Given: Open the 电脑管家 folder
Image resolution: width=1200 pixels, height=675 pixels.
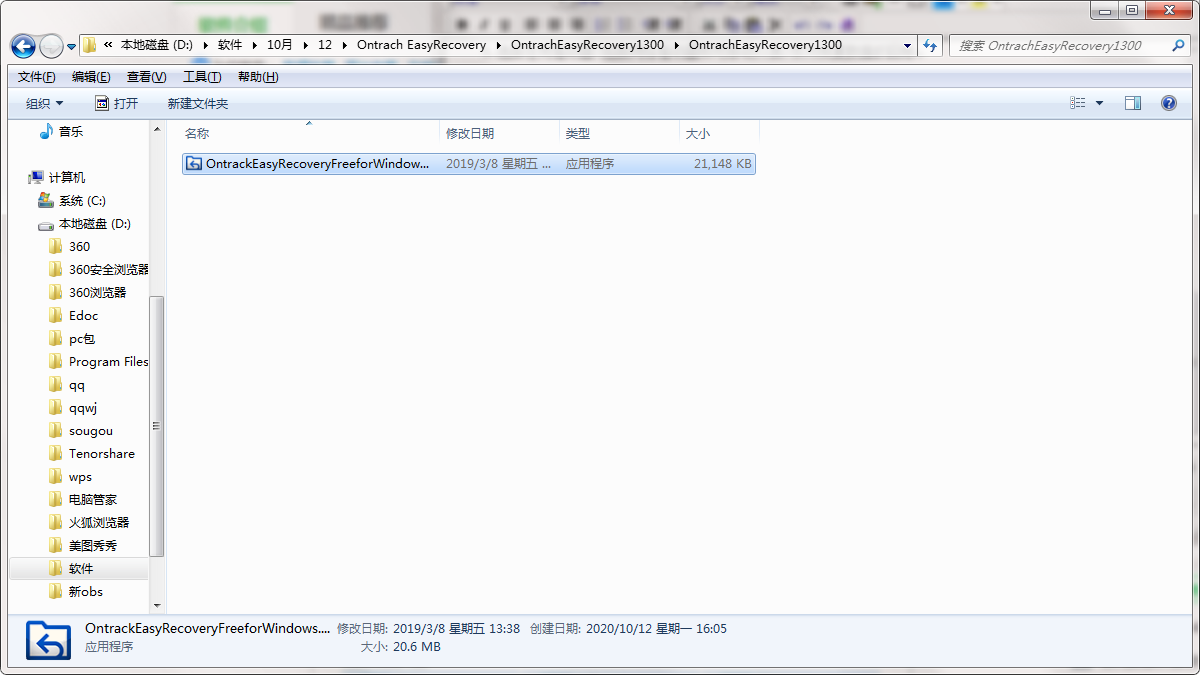Looking at the screenshot, I should pos(95,499).
